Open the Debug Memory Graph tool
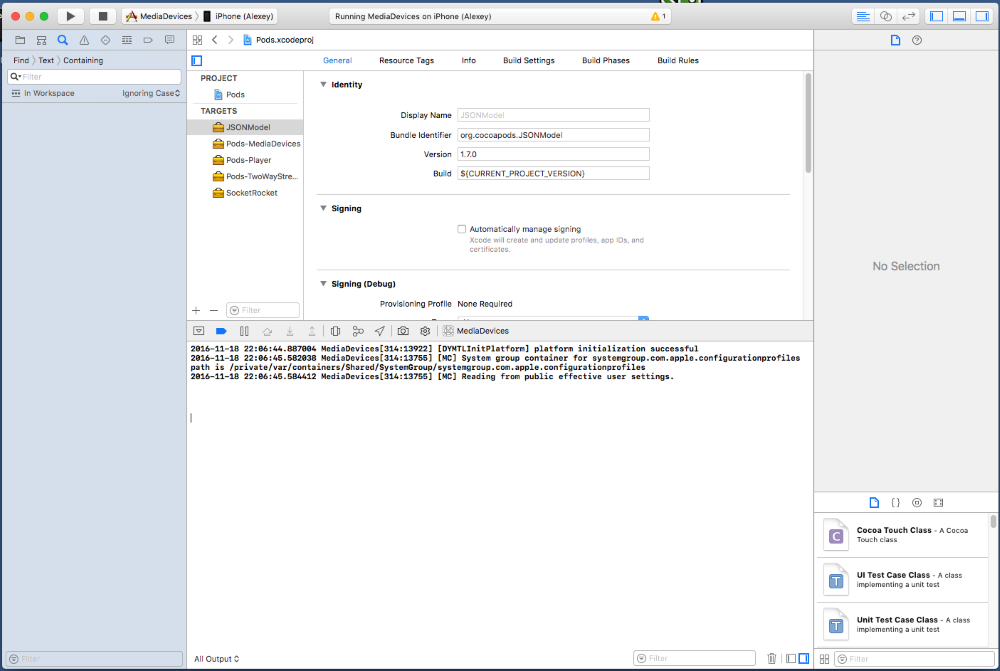The image size is (1000, 671). click(358, 331)
